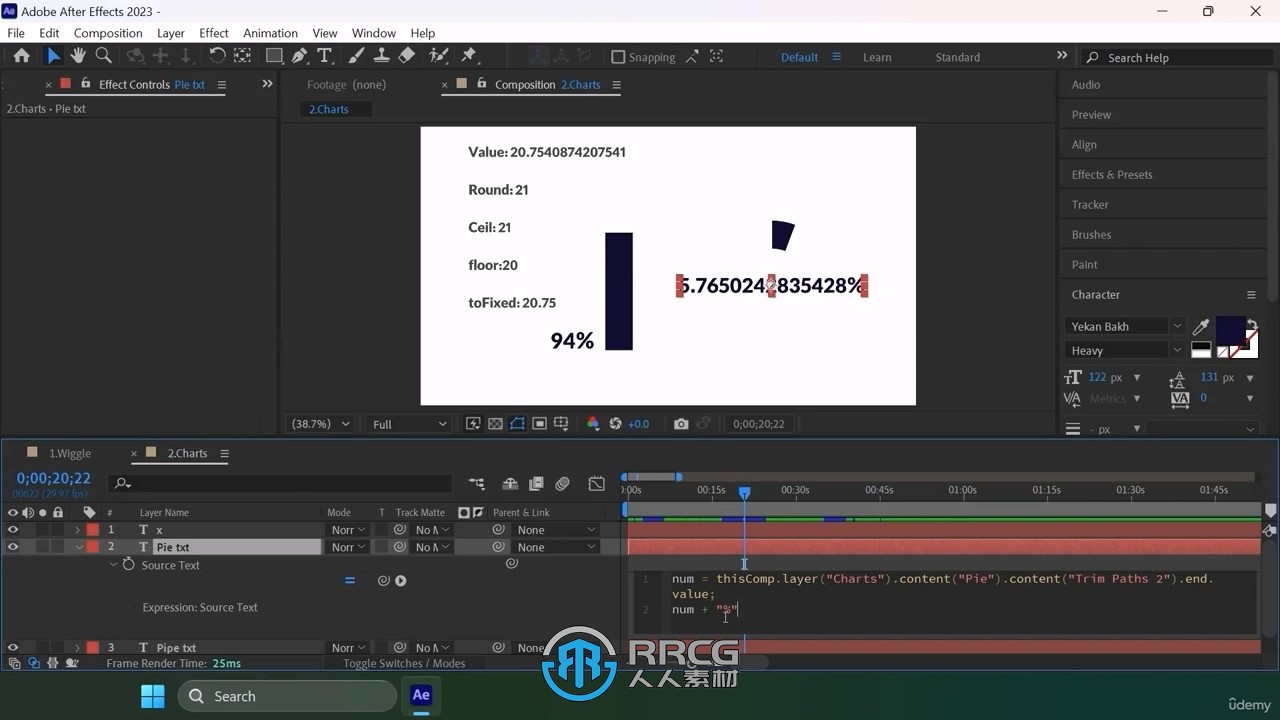Viewport: 1280px width, 720px height.
Task: Select the Roto Brush tool
Action: pyautogui.click(x=438, y=56)
